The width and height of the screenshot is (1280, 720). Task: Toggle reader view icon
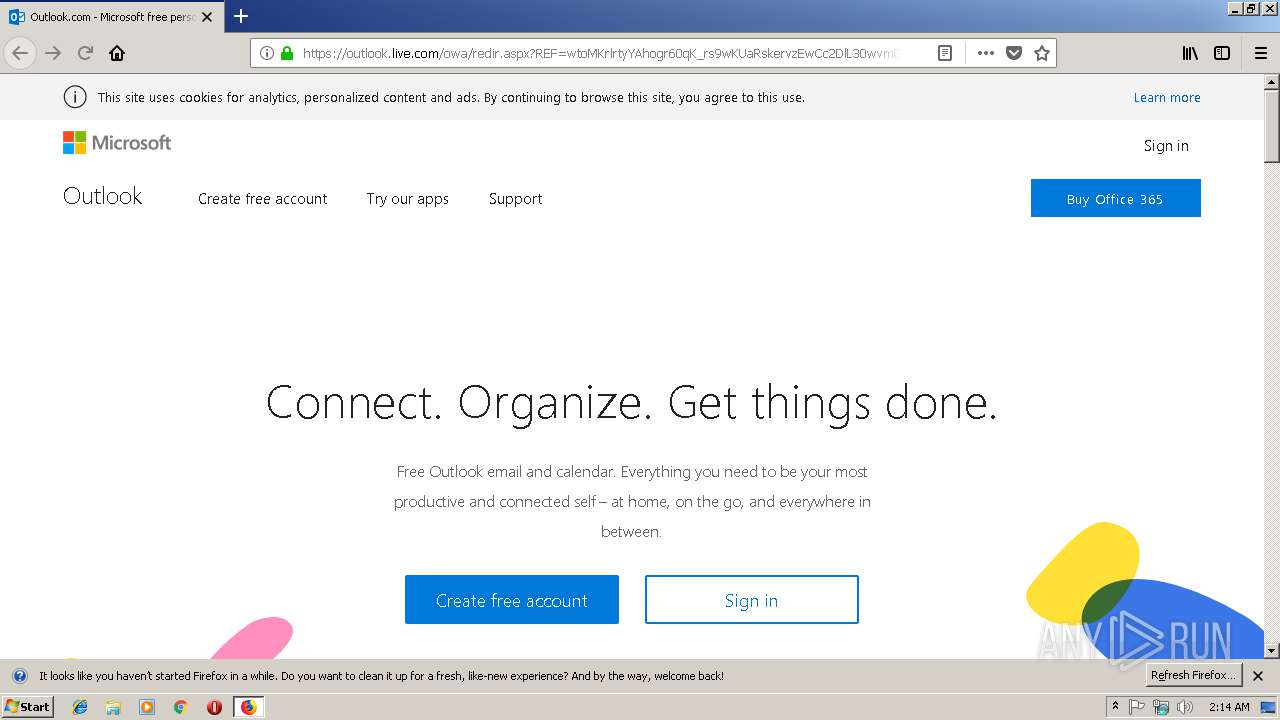click(x=944, y=53)
